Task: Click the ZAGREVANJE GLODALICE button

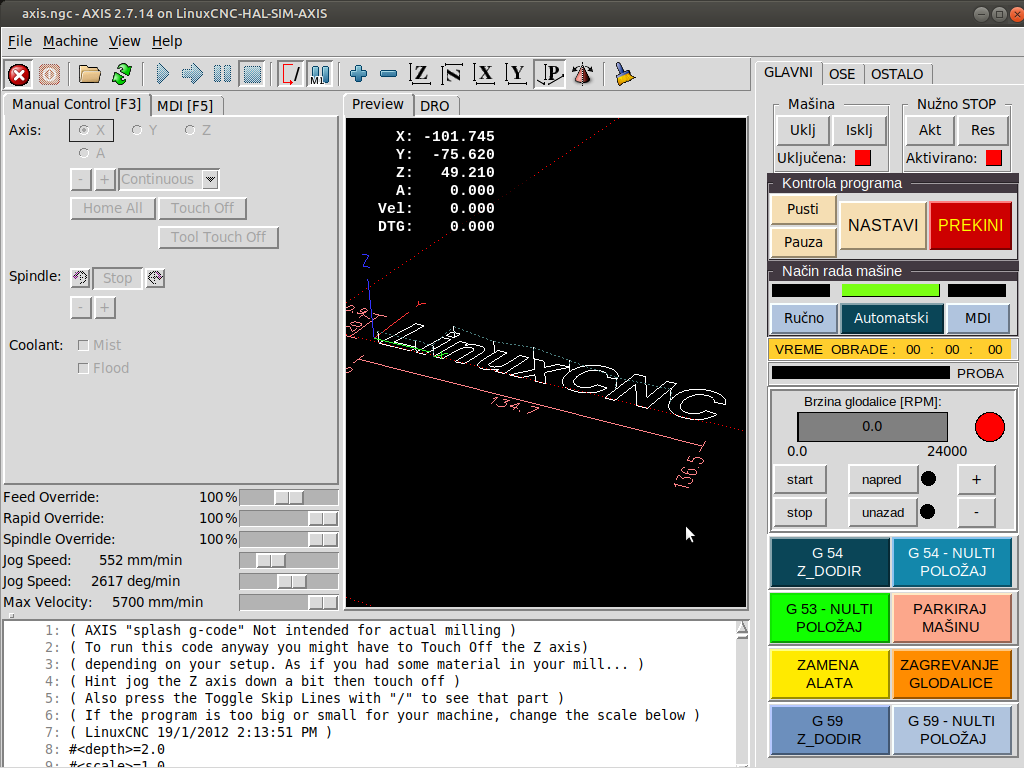Action: tap(951, 674)
